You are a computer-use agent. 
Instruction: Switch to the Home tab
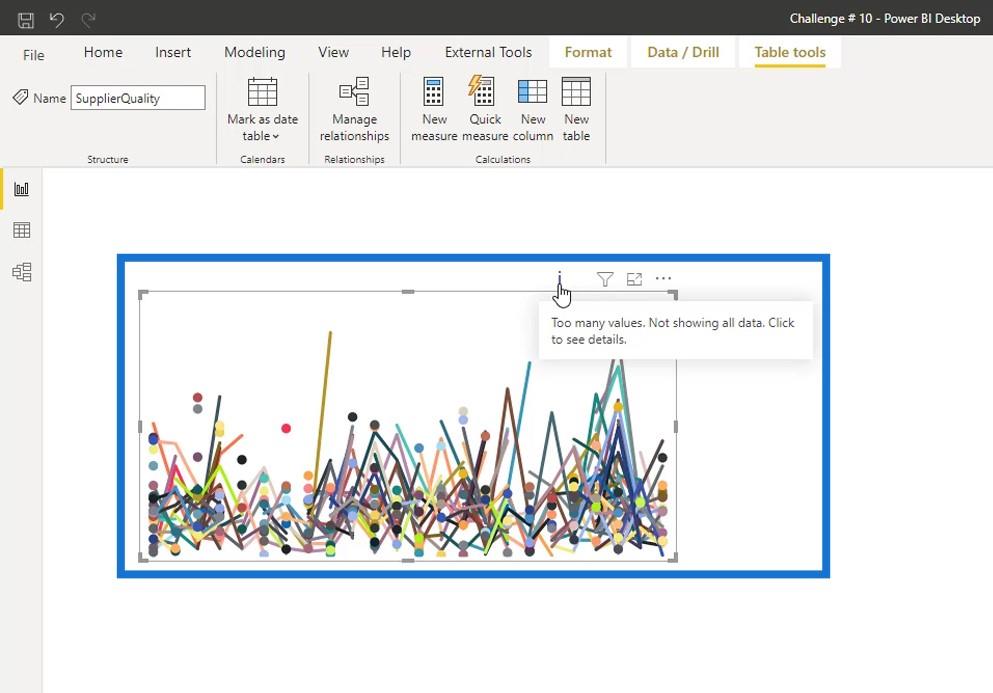[103, 53]
